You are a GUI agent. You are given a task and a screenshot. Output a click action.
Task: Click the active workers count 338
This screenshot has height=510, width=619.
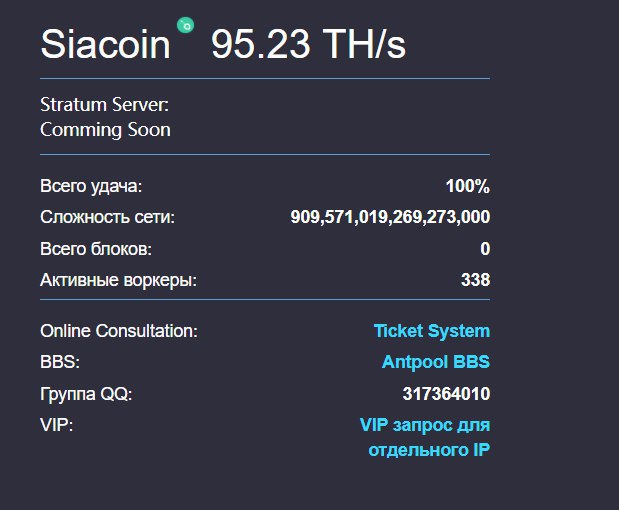(475, 280)
